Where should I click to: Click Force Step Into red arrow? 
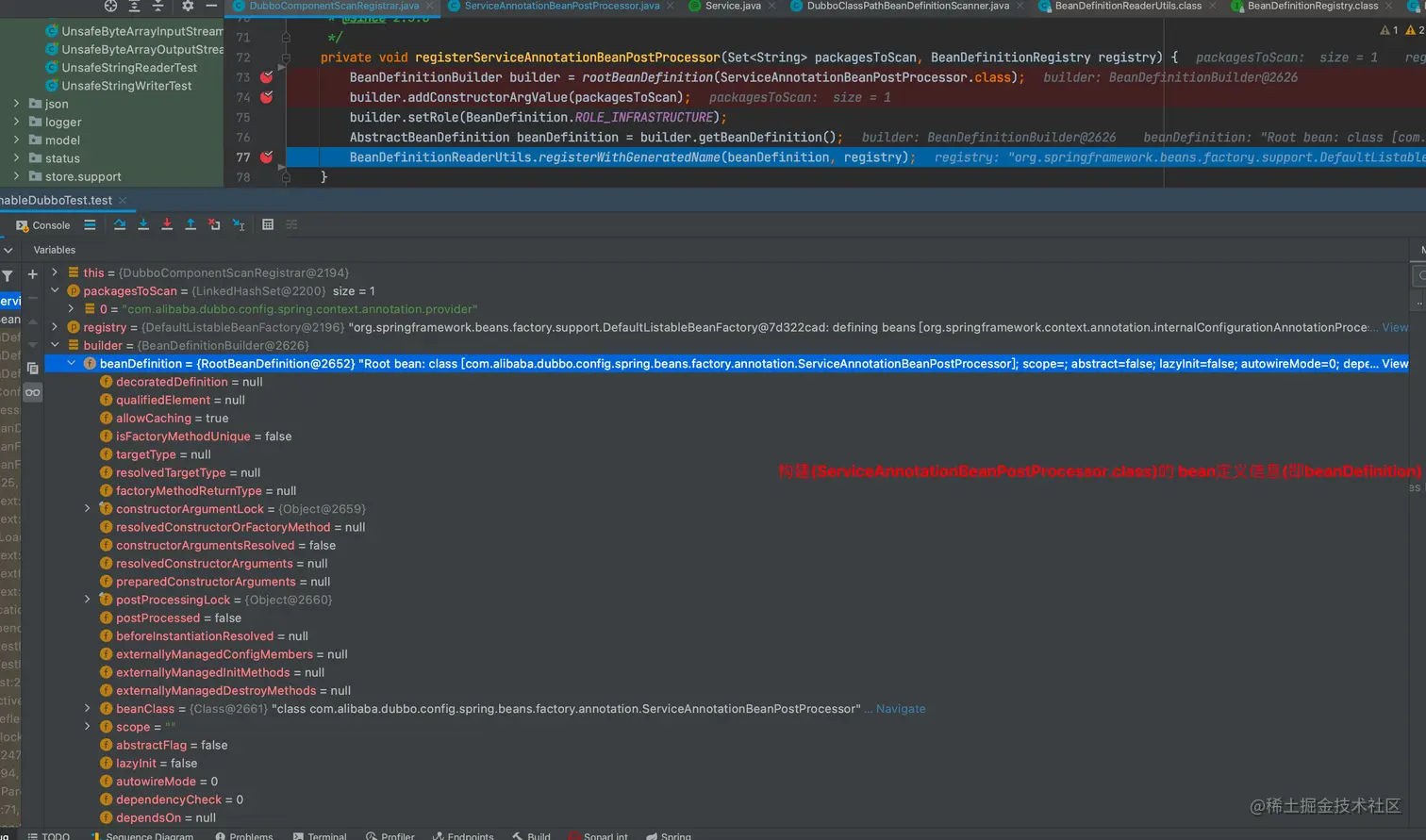[167, 224]
